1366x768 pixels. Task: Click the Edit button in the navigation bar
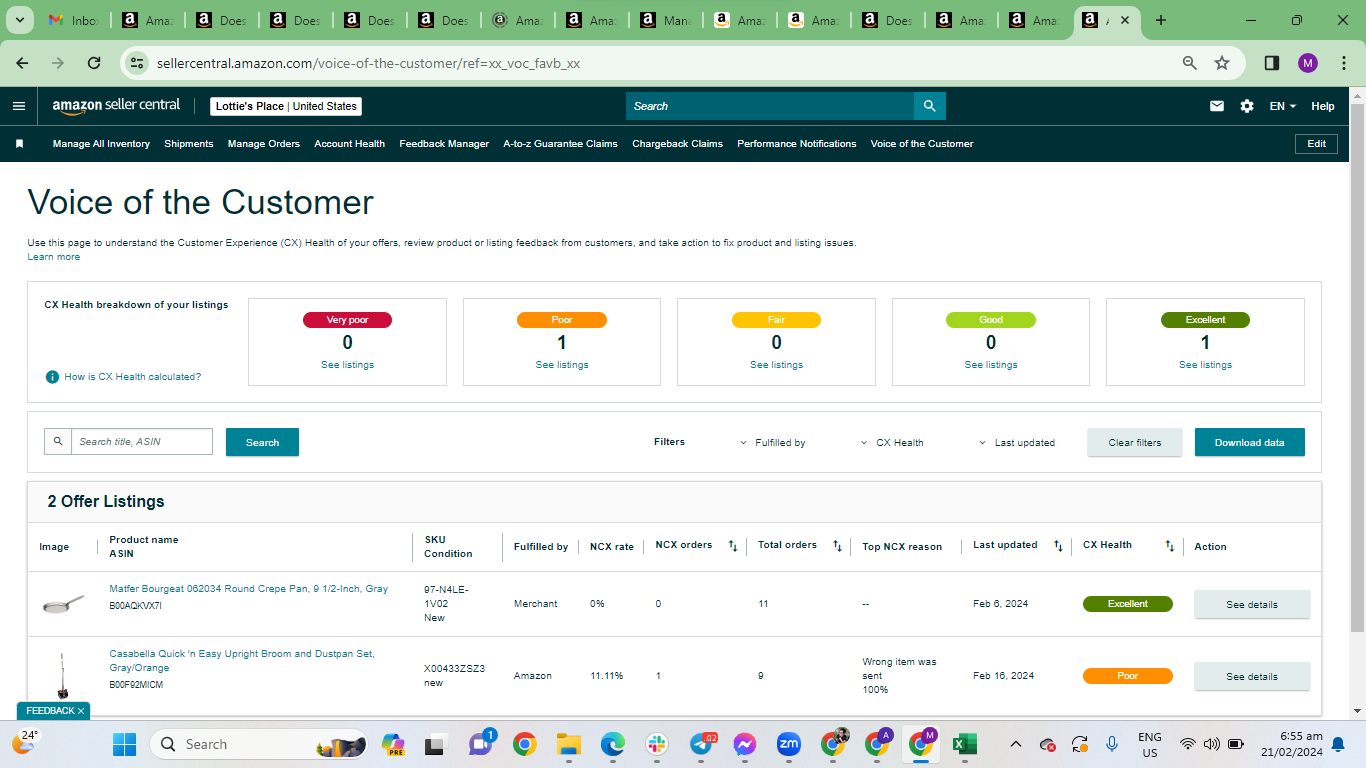[x=1317, y=144]
